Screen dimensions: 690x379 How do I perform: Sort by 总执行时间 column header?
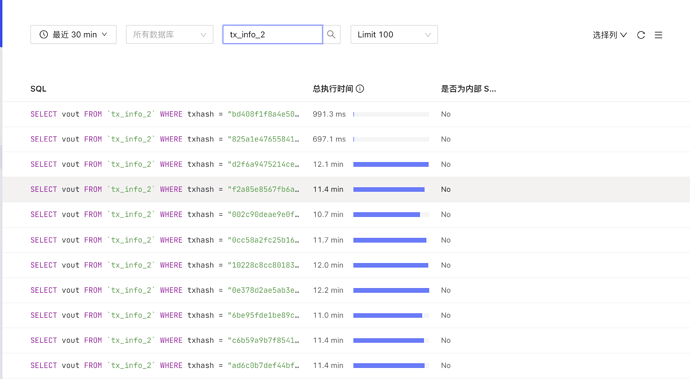(x=333, y=88)
